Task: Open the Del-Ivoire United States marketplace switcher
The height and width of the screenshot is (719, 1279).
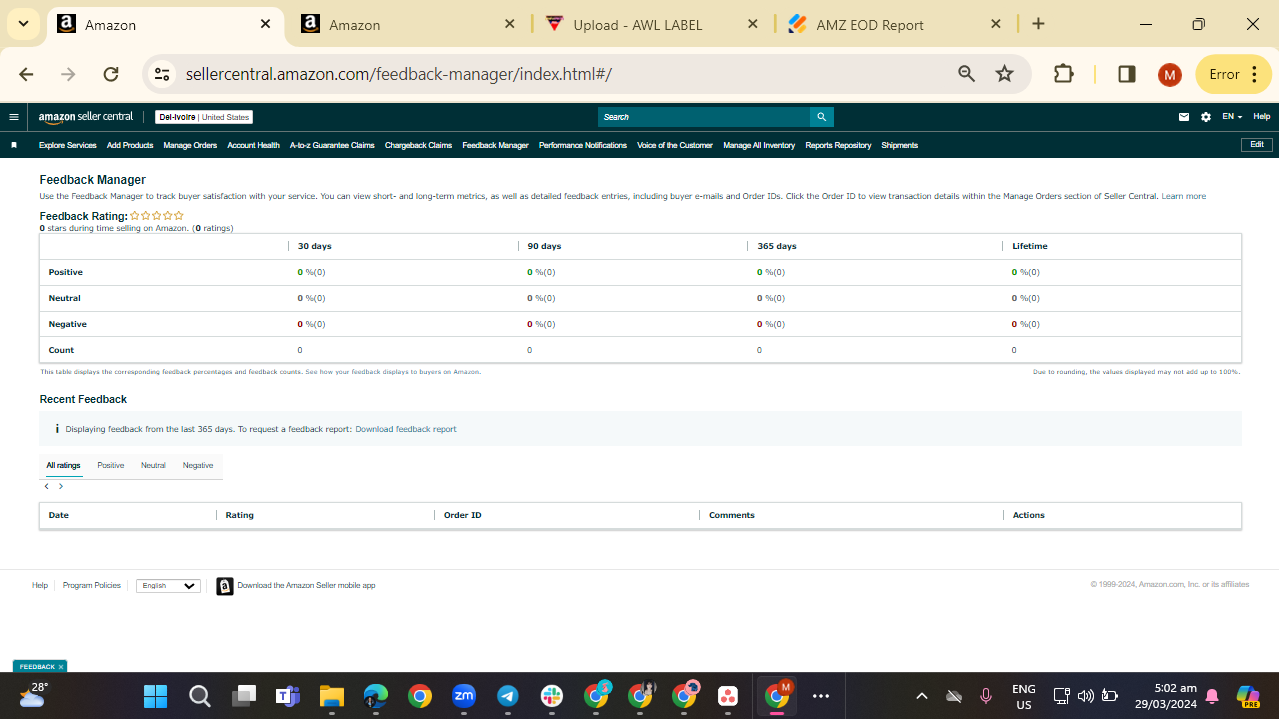Action: point(204,117)
